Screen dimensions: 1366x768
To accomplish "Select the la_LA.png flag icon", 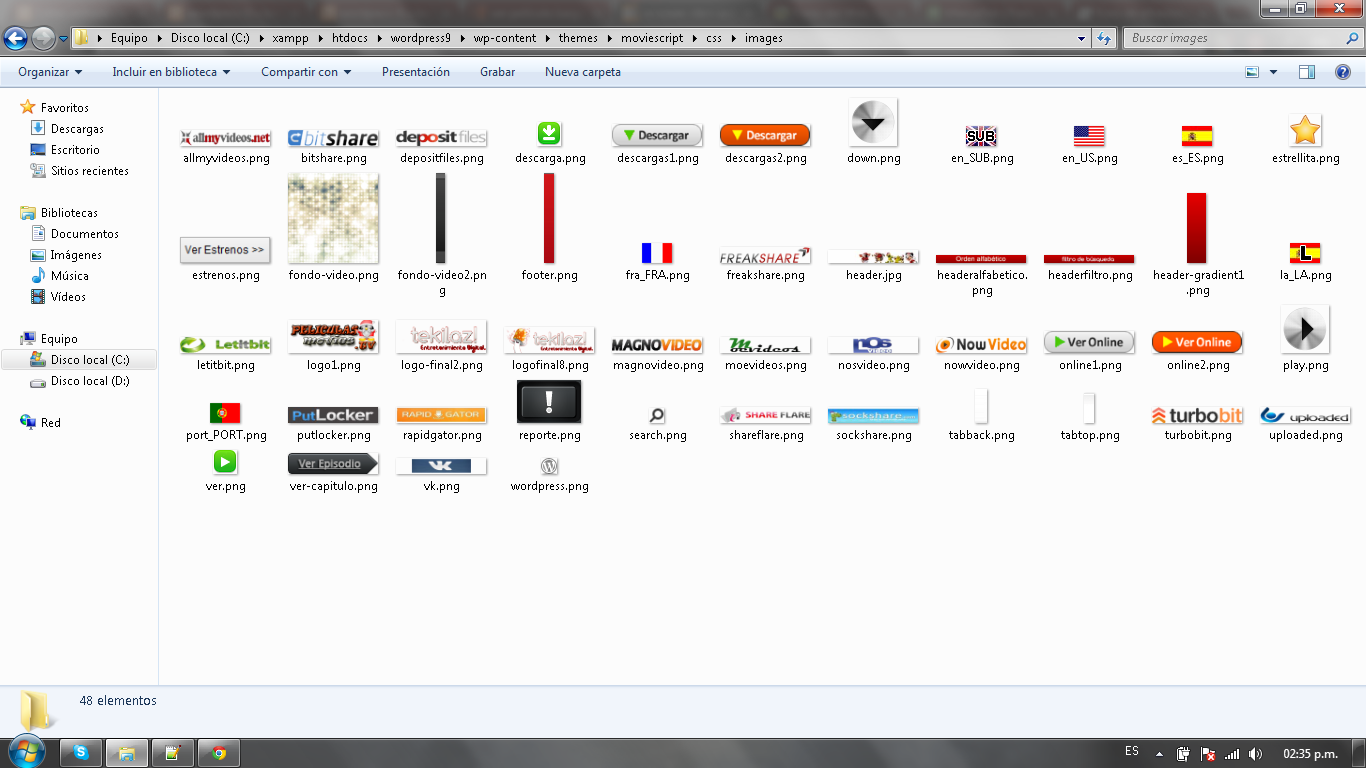I will click(x=1305, y=254).
